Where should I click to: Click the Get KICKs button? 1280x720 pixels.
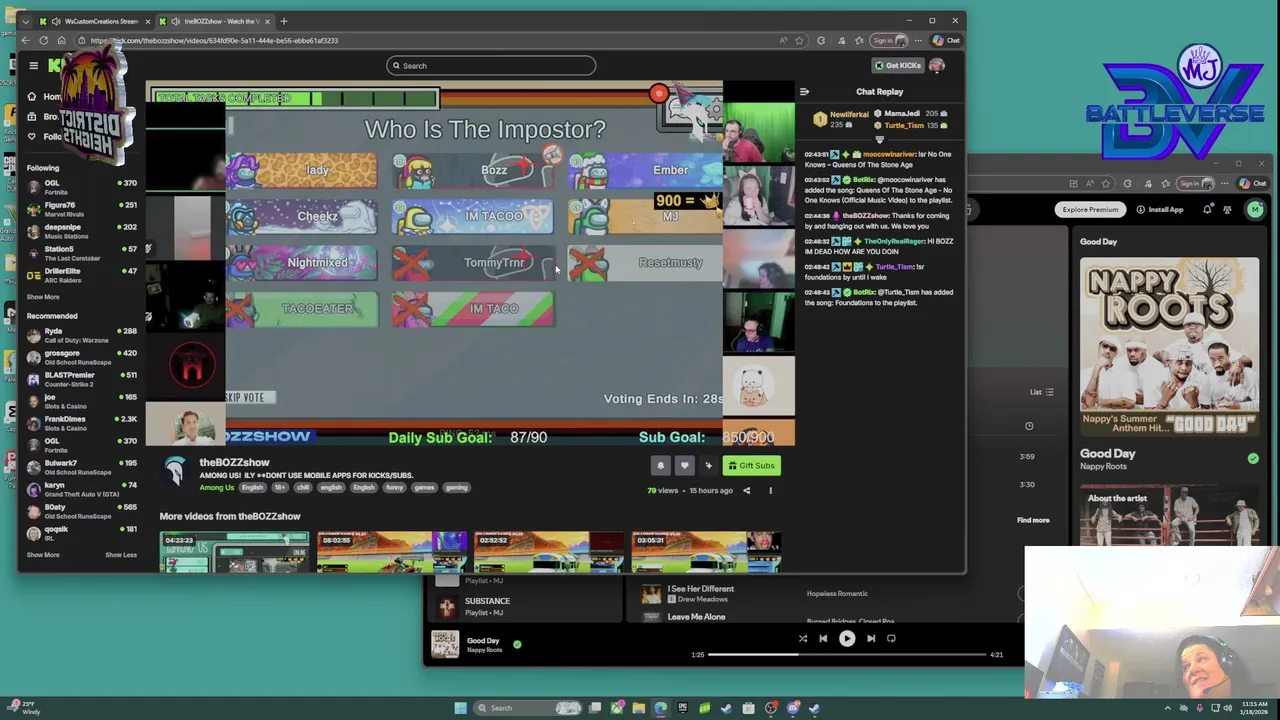(x=897, y=66)
